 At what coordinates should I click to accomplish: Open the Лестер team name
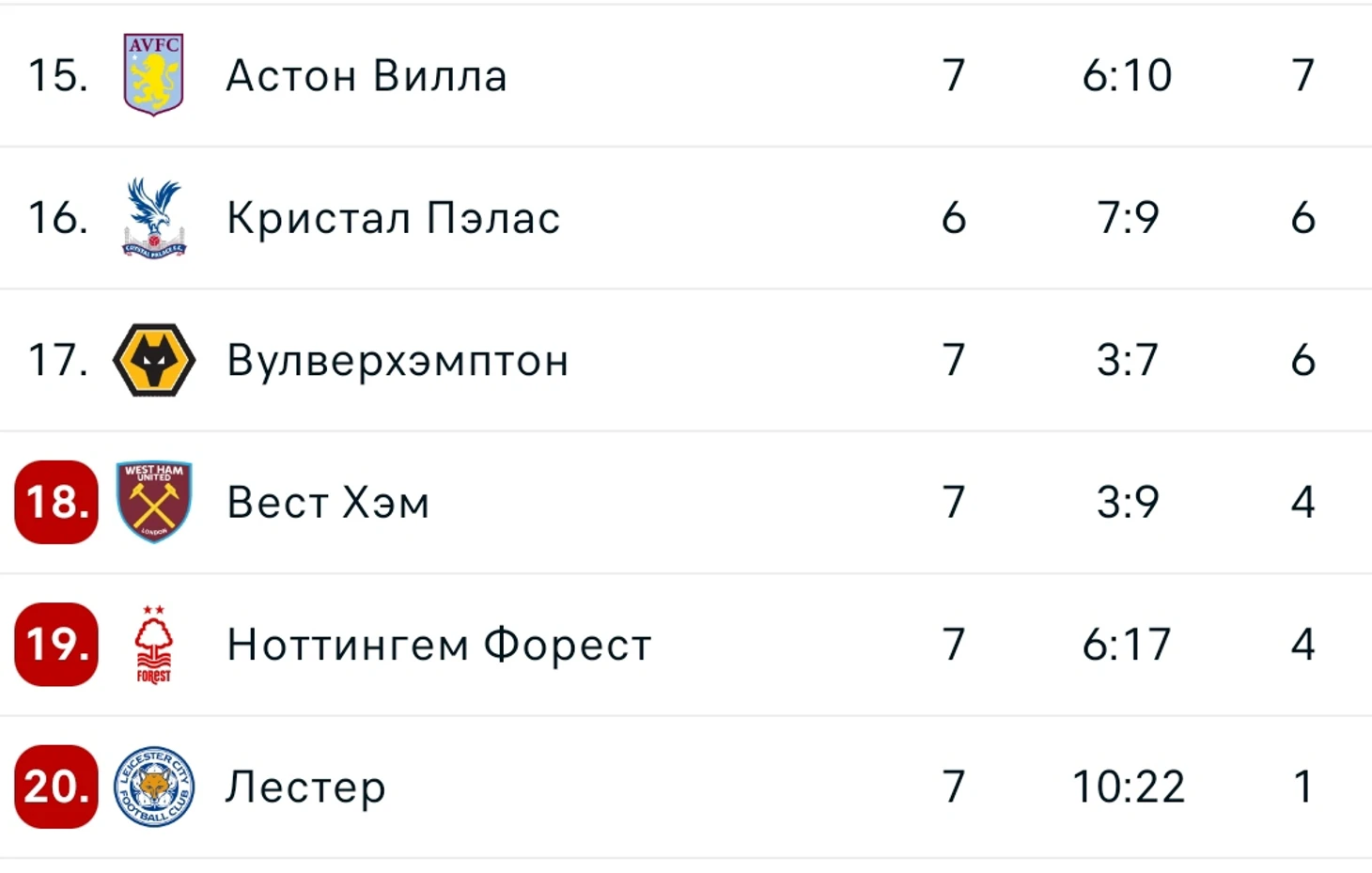coord(305,788)
